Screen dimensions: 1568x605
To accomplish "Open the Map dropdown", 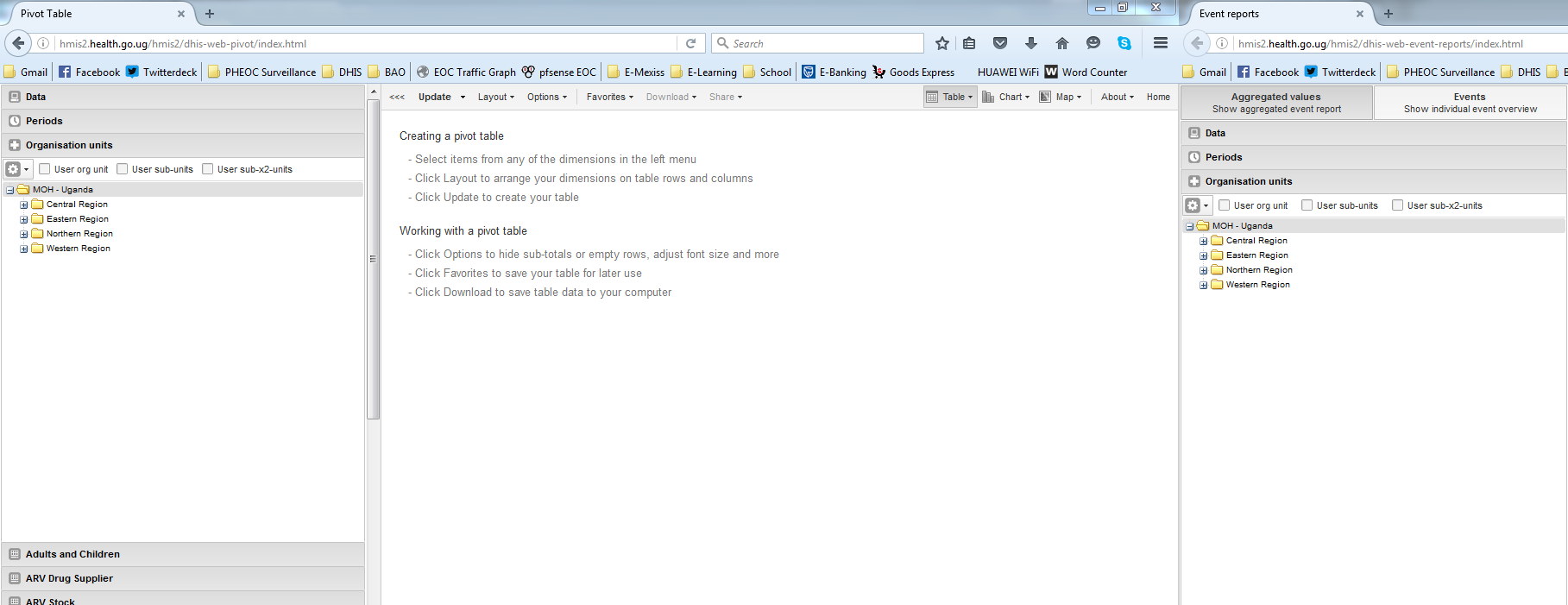I will click(x=1061, y=97).
